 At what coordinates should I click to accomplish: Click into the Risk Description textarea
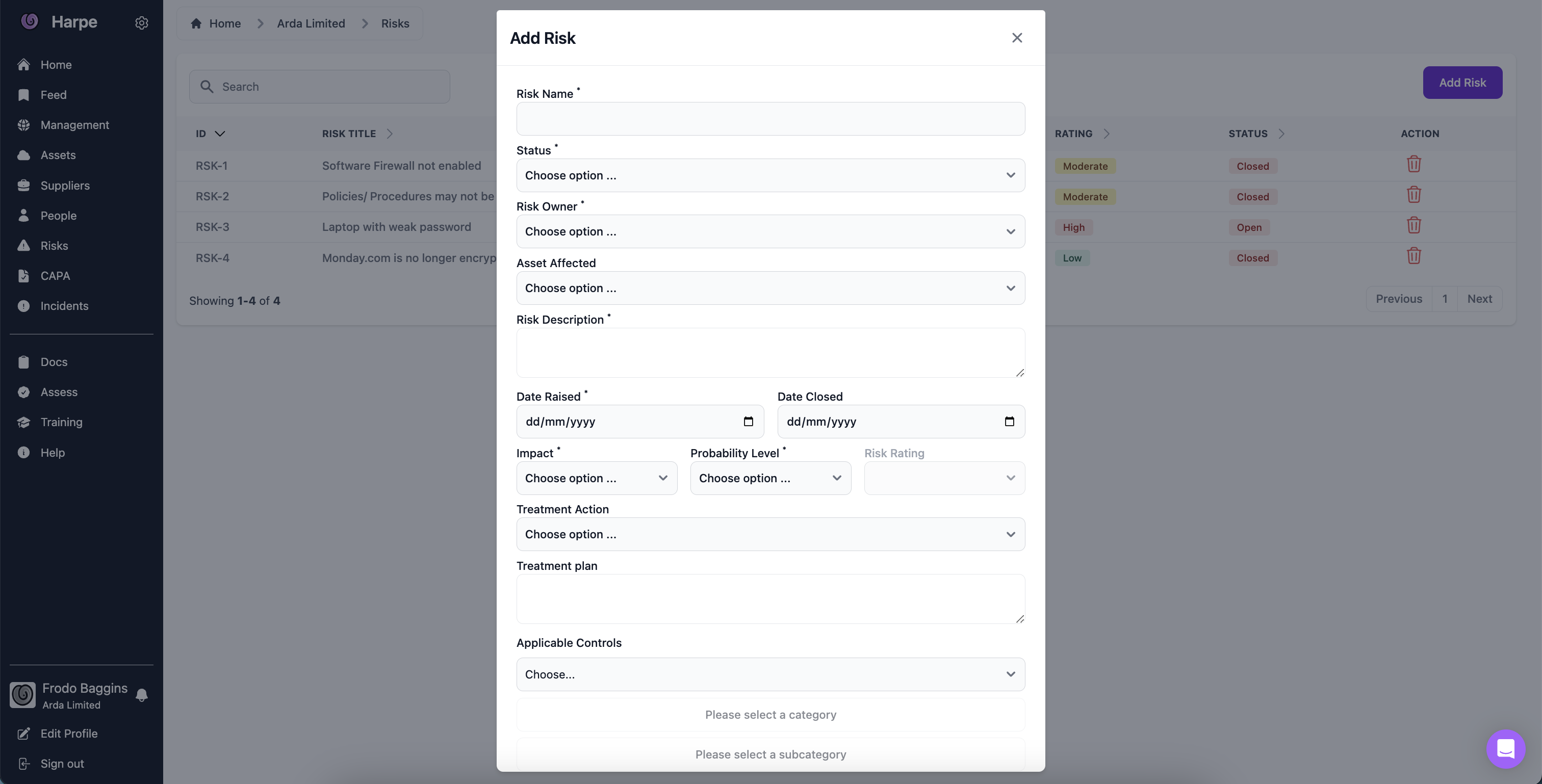(x=770, y=353)
